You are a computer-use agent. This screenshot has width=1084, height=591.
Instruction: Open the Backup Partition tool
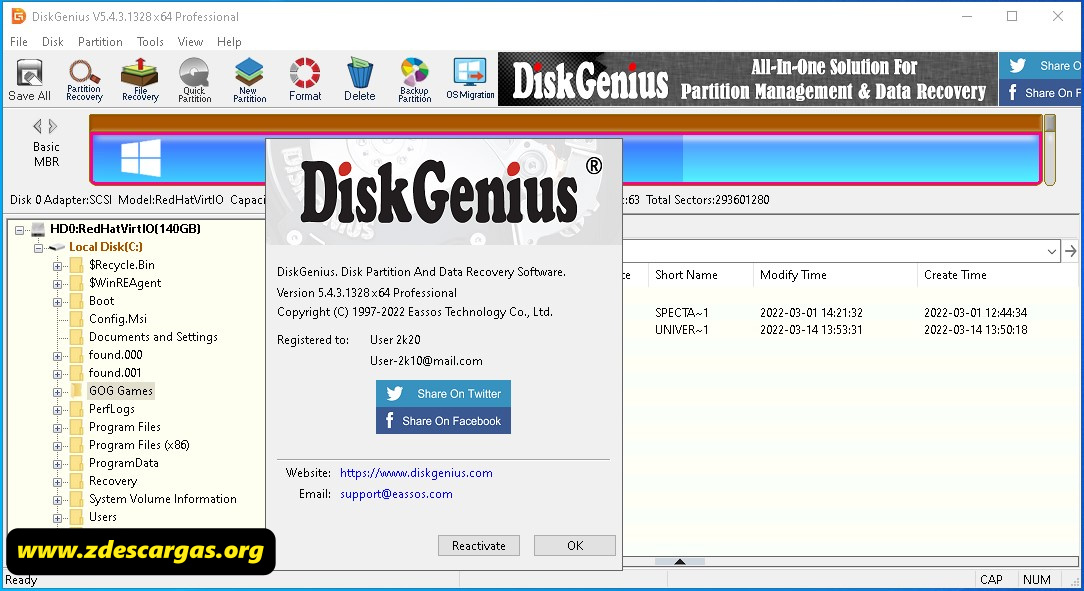click(x=415, y=79)
